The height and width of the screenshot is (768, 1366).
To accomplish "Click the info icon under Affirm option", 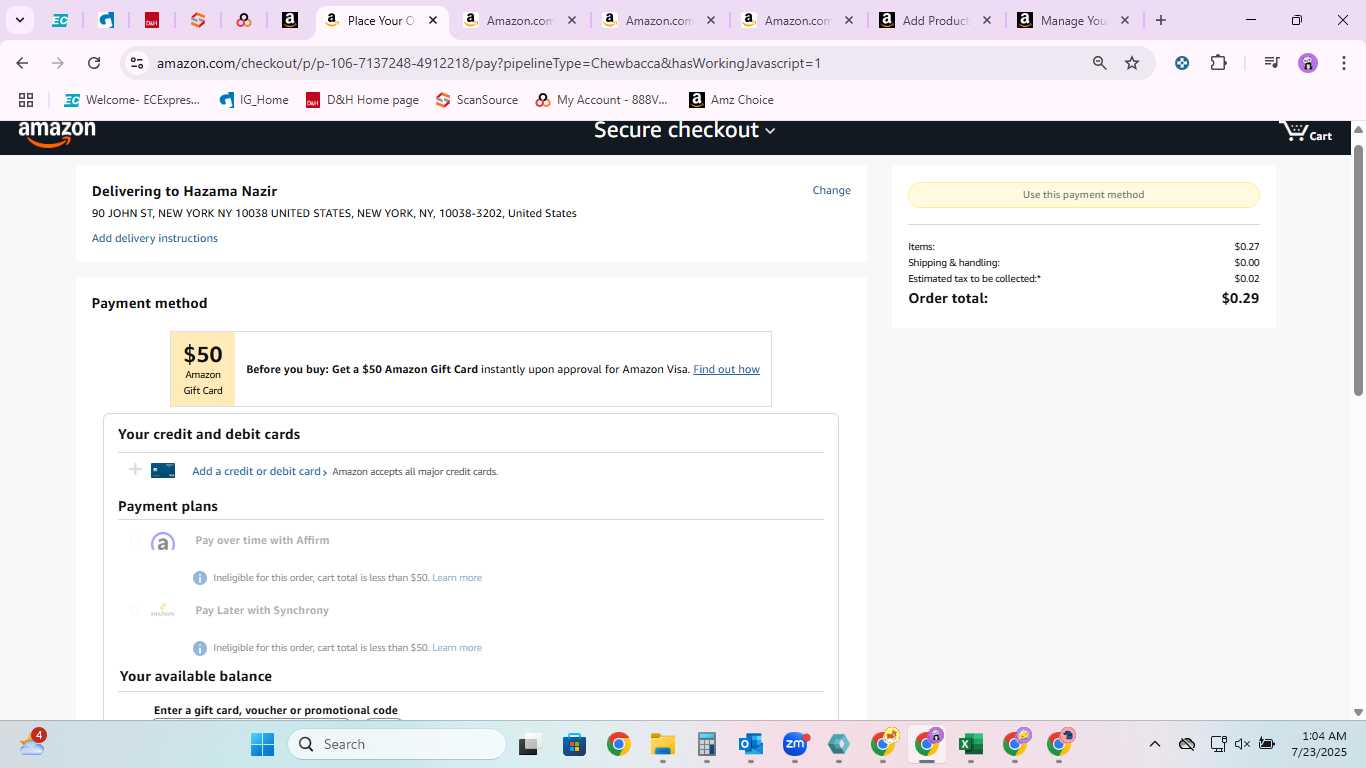I will click(200, 578).
